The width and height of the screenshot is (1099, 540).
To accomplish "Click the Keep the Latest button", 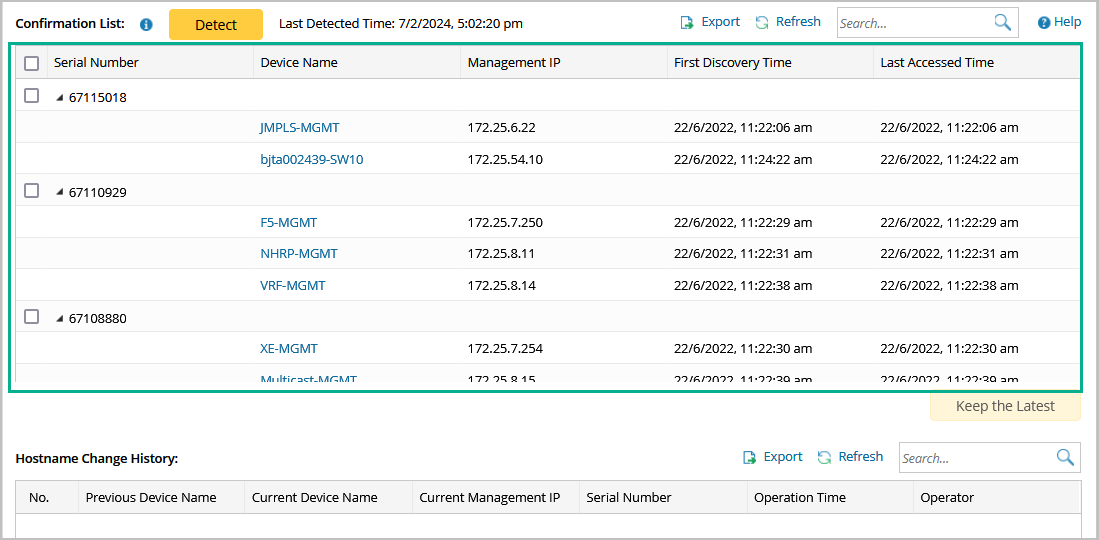I will tap(1005, 406).
